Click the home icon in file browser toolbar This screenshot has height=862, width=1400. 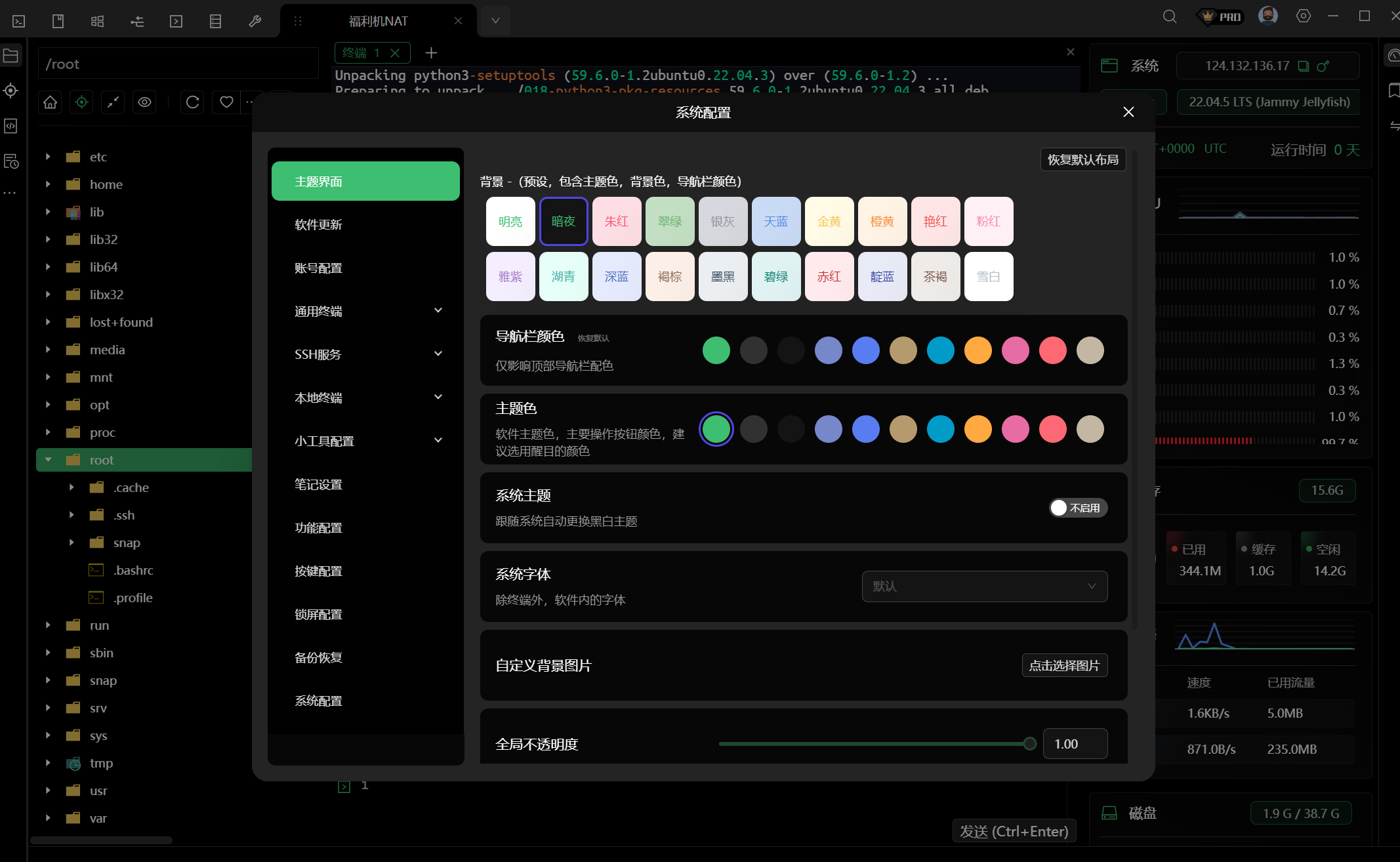(51, 102)
